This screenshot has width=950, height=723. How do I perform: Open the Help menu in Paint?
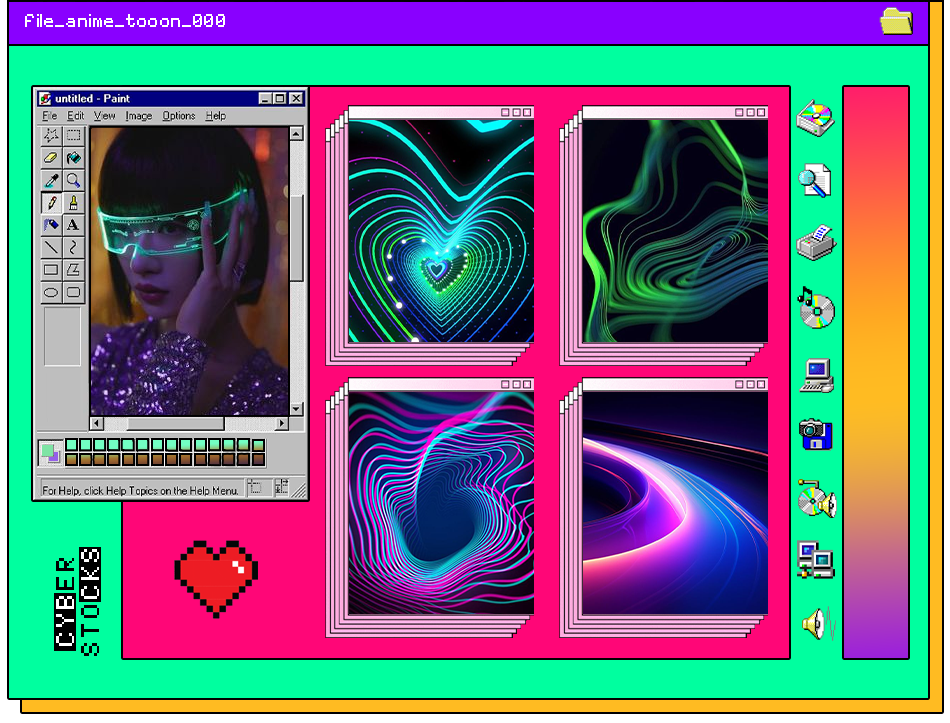(216, 116)
